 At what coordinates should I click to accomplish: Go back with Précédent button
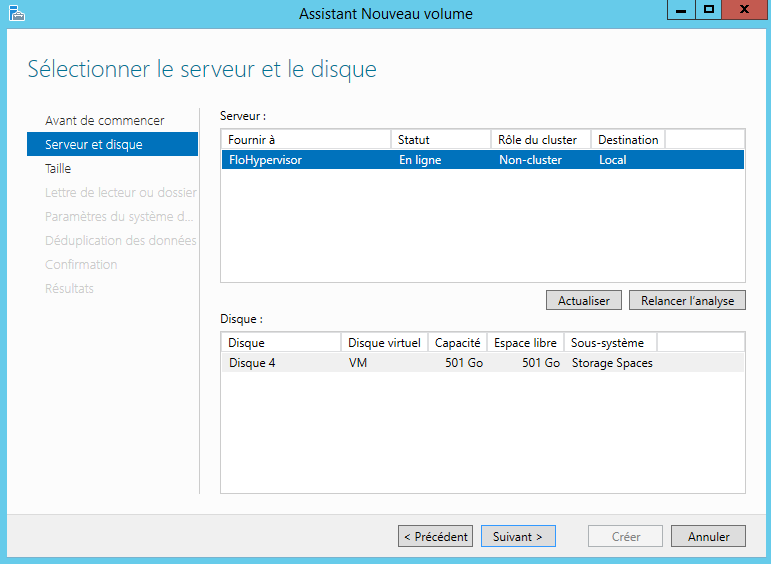[435, 537]
